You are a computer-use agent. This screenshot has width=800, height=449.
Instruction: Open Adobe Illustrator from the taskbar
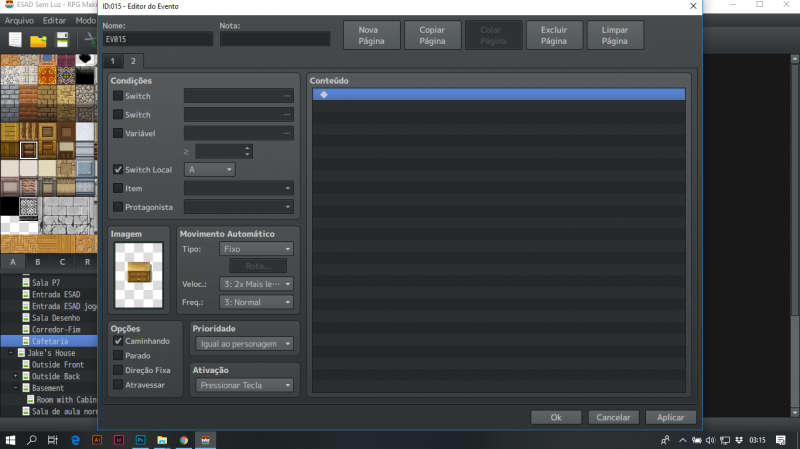pos(97,440)
